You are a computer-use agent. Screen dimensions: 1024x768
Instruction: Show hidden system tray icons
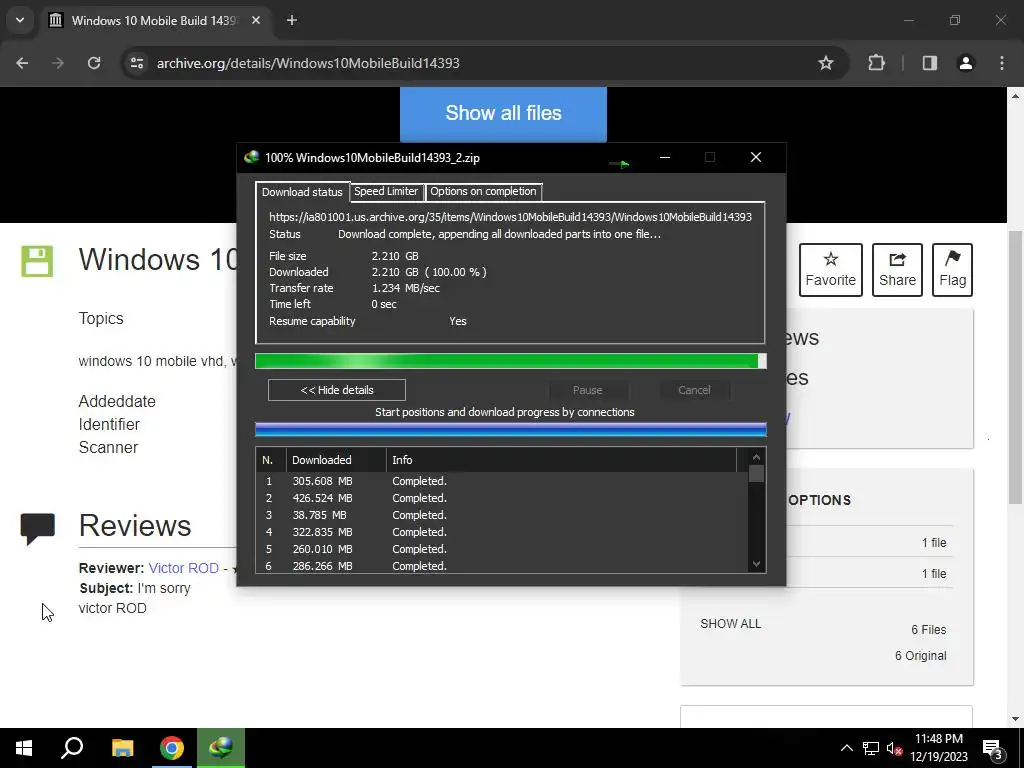tap(846, 748)
